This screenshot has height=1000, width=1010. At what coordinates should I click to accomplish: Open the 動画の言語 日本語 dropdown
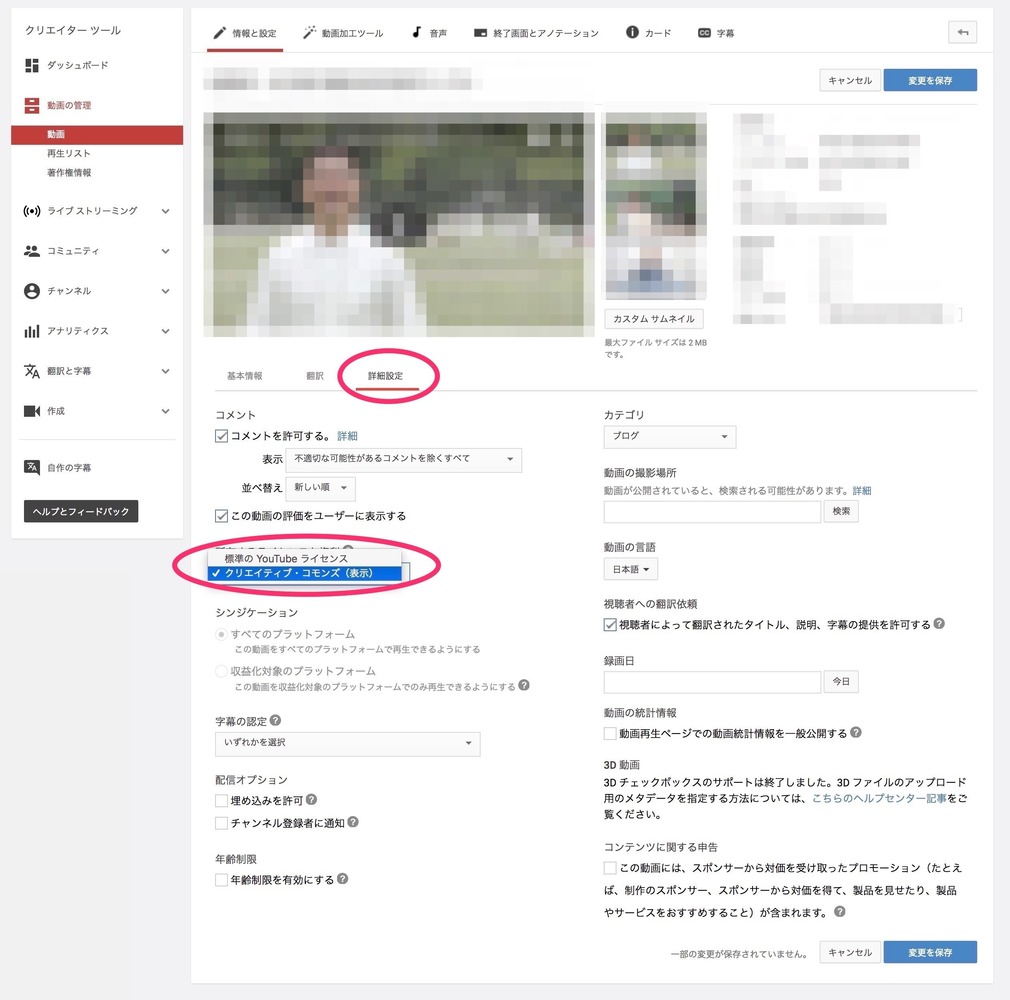631,569
